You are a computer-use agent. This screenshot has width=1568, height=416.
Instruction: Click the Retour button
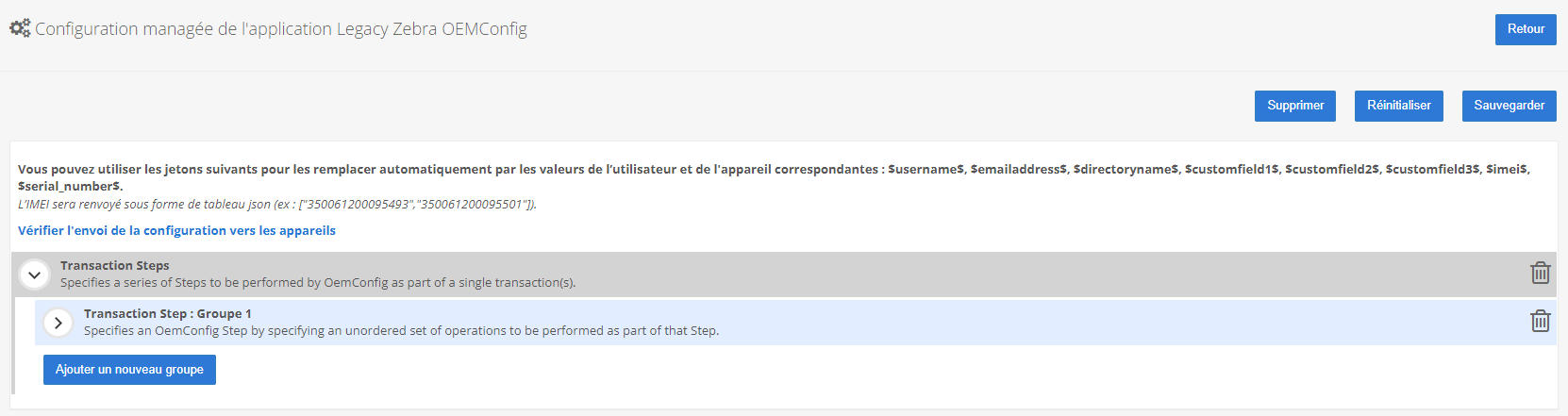coord(1525,29)
